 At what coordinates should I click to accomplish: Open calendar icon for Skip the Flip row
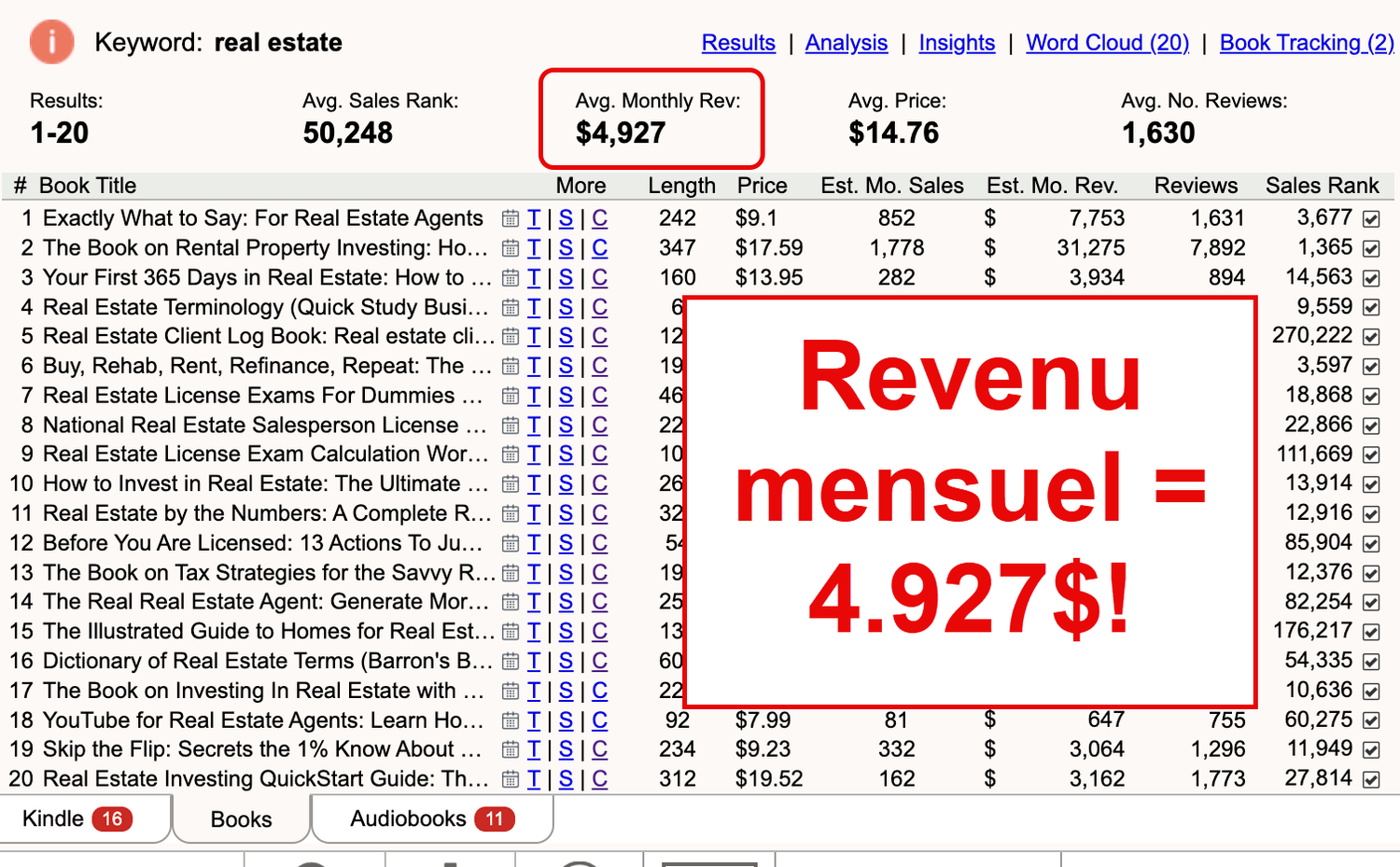tap(511, 749)
